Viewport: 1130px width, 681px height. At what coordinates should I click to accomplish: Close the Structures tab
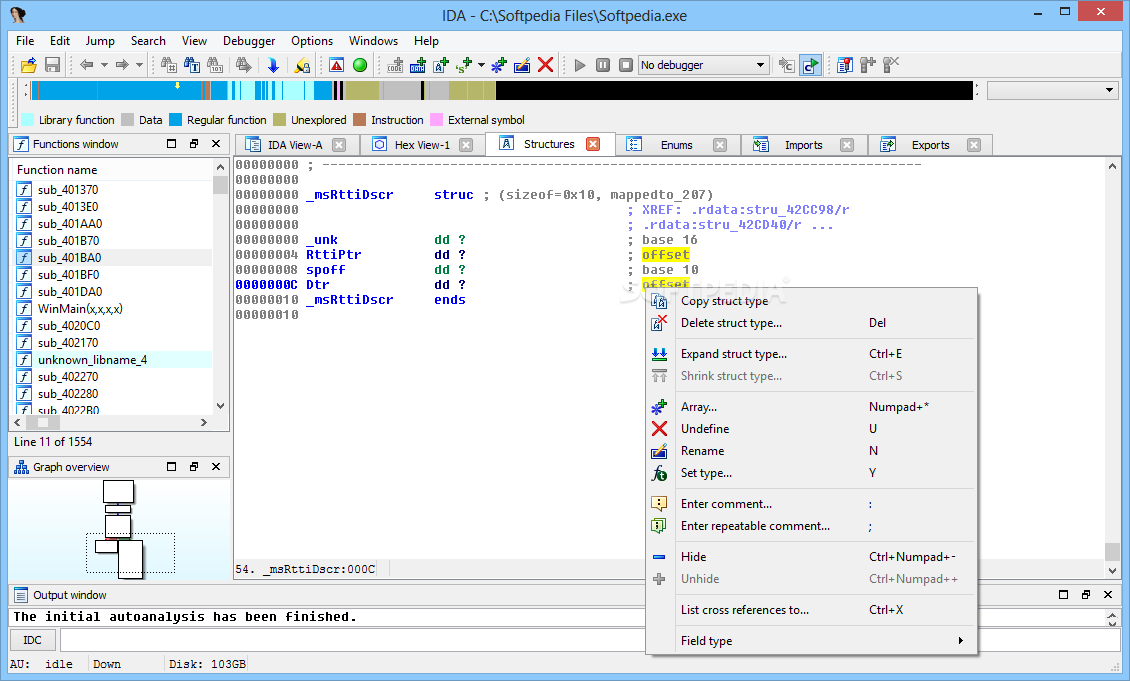point(593,144)
